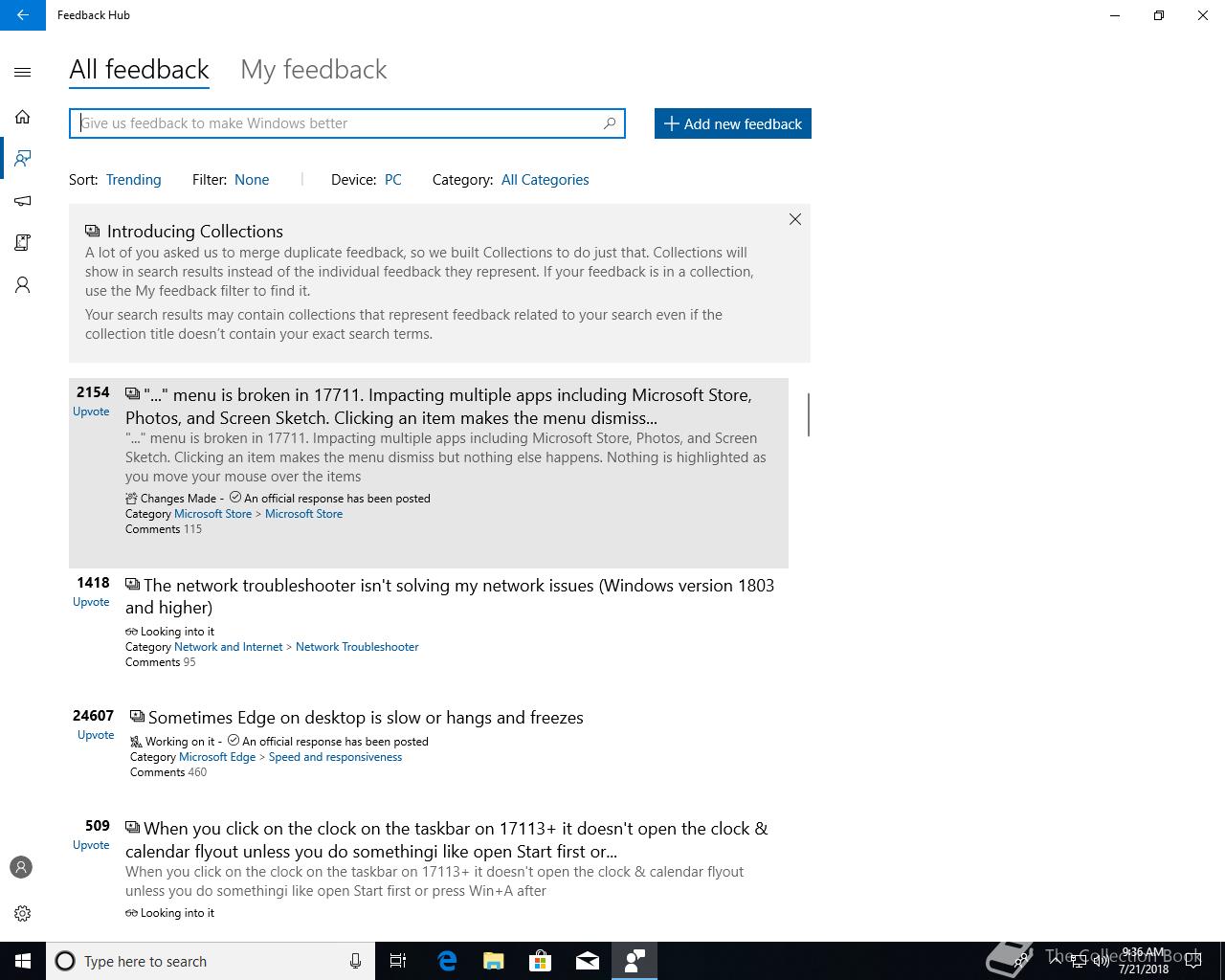
Task: Click the taskbar 'Type here to search' box
Action: point(211,961)
